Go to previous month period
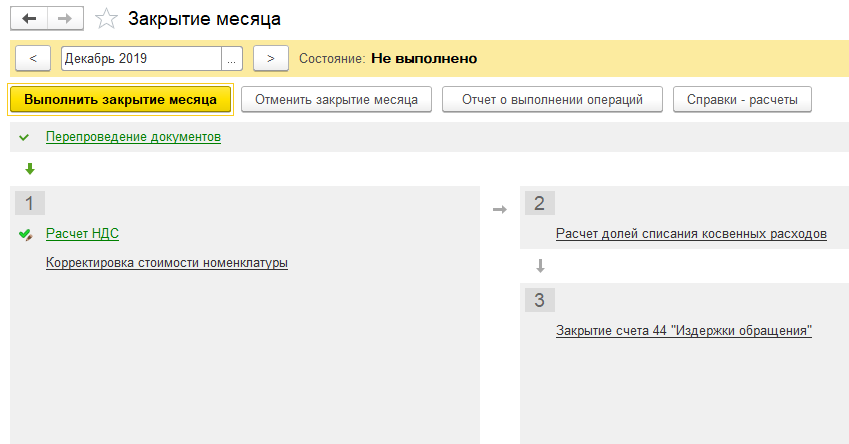This screenshot has width=849, height=444. (x=33, y=59)
